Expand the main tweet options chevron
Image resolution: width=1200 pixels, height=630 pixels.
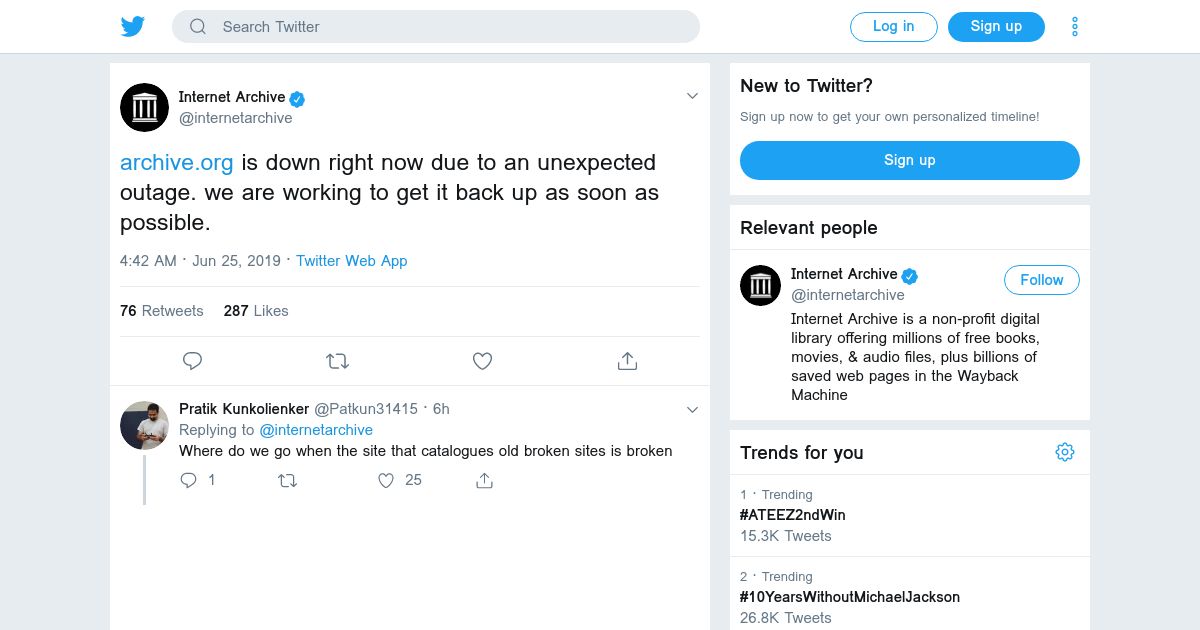pyautogui.click(x=692, y=96)
